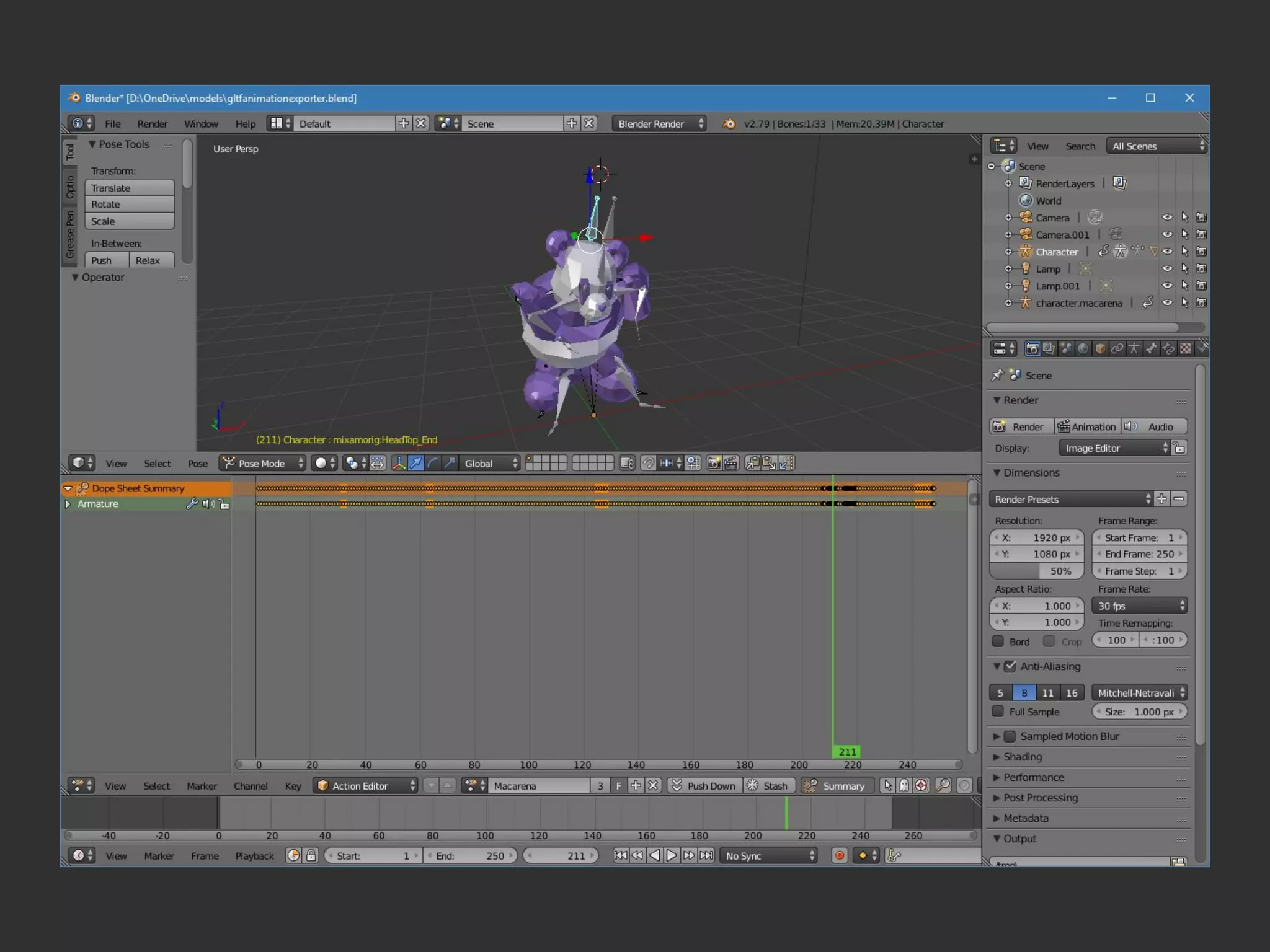Click the resolution percentage 50% slider
1270x952 pixels.
pos(1036,571)
